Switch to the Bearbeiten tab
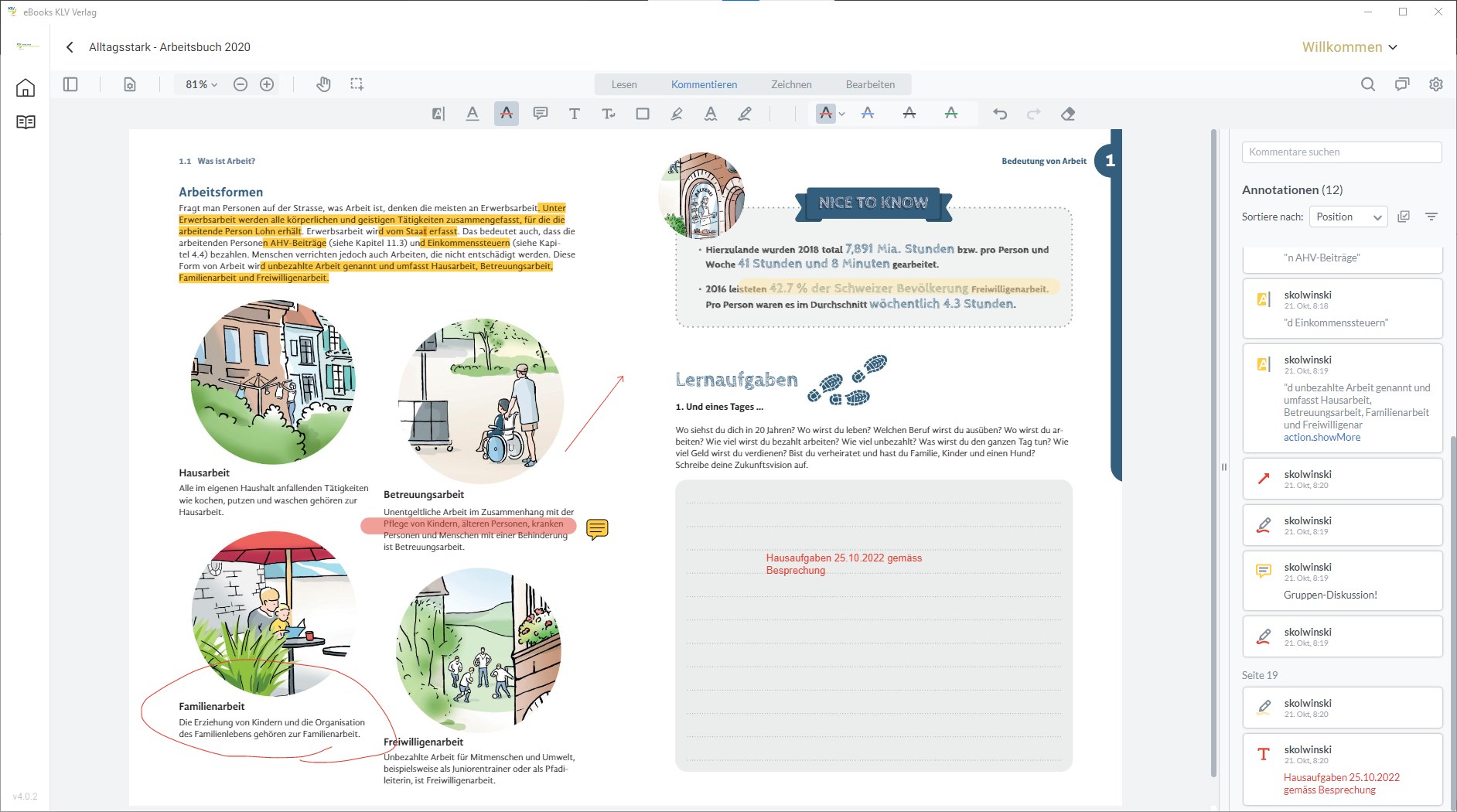The image size is (1457, 812). pyautogui.click(x=870, y=84)
